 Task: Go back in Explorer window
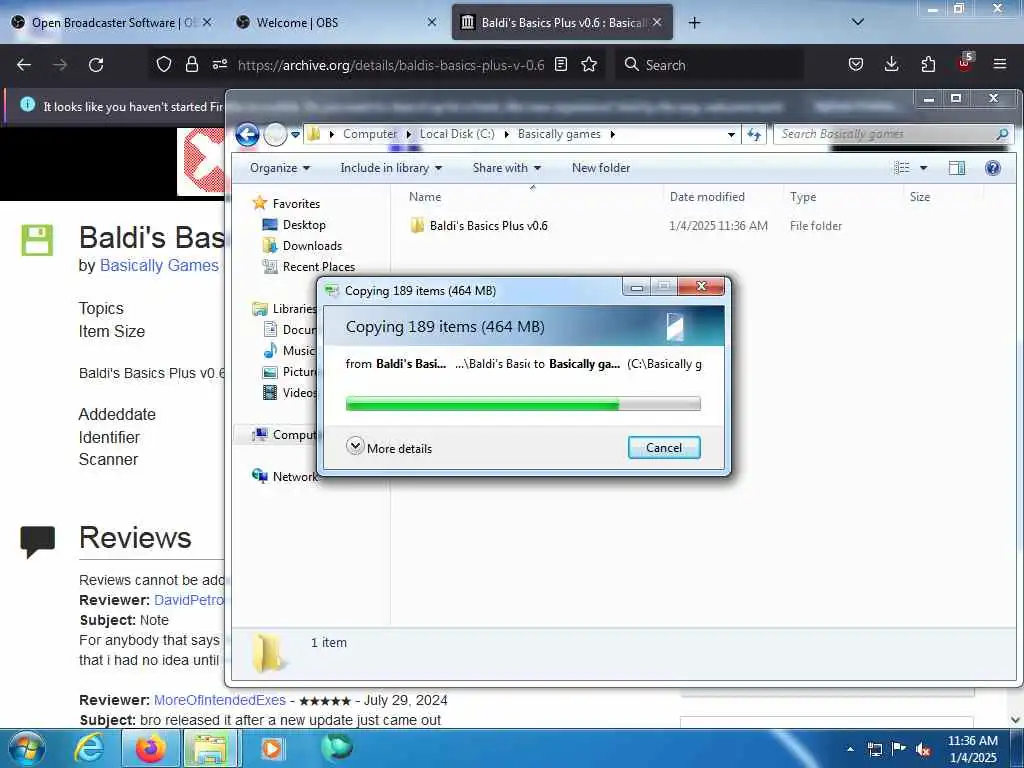point(248,135)
